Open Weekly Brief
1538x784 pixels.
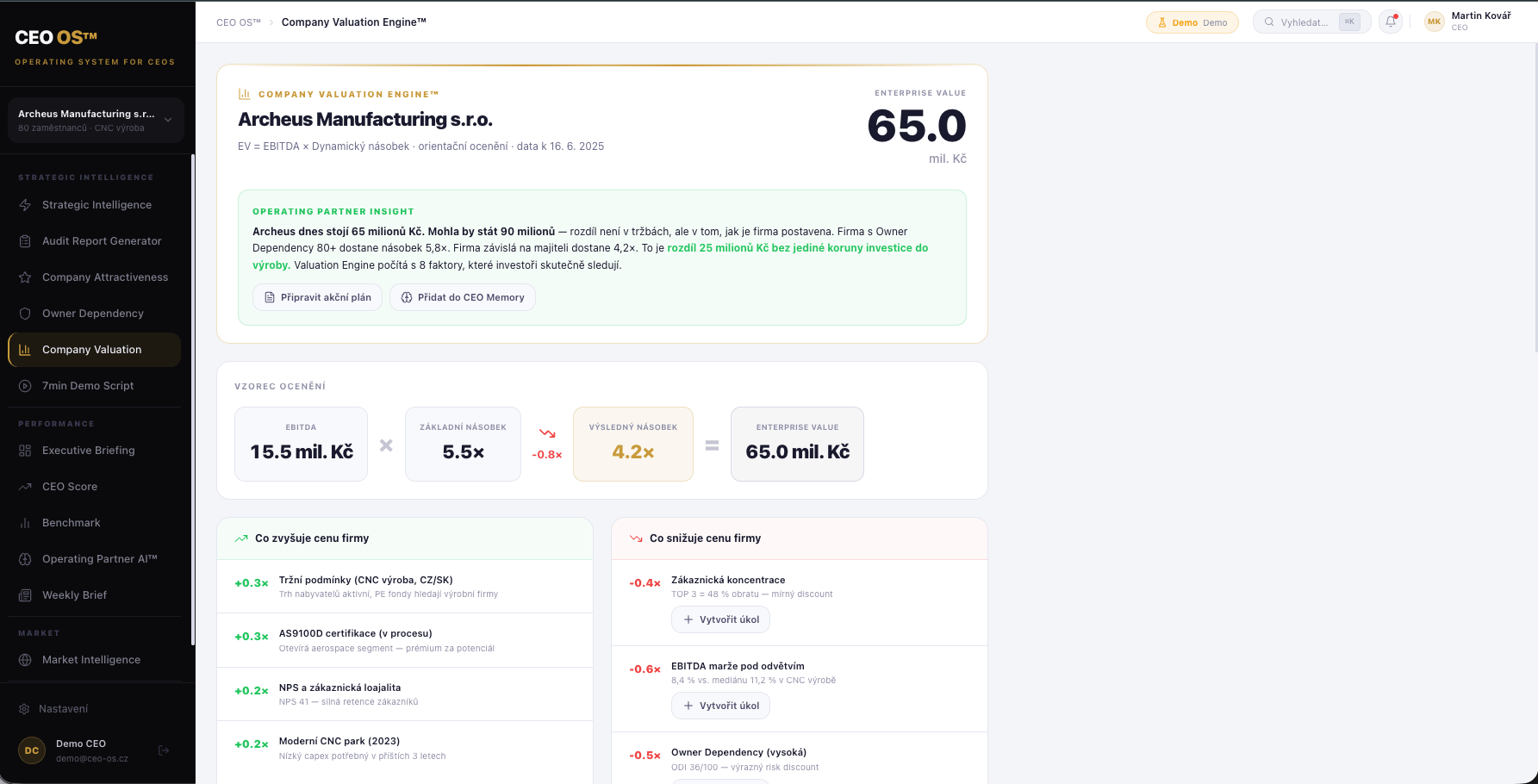pyautogui.click(x=94, y=595)
